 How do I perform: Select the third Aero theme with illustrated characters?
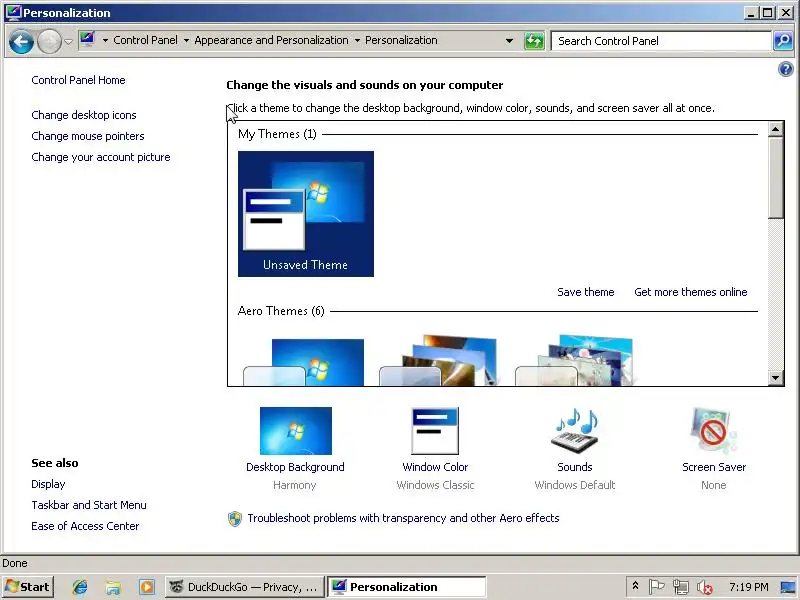(574, 361)
